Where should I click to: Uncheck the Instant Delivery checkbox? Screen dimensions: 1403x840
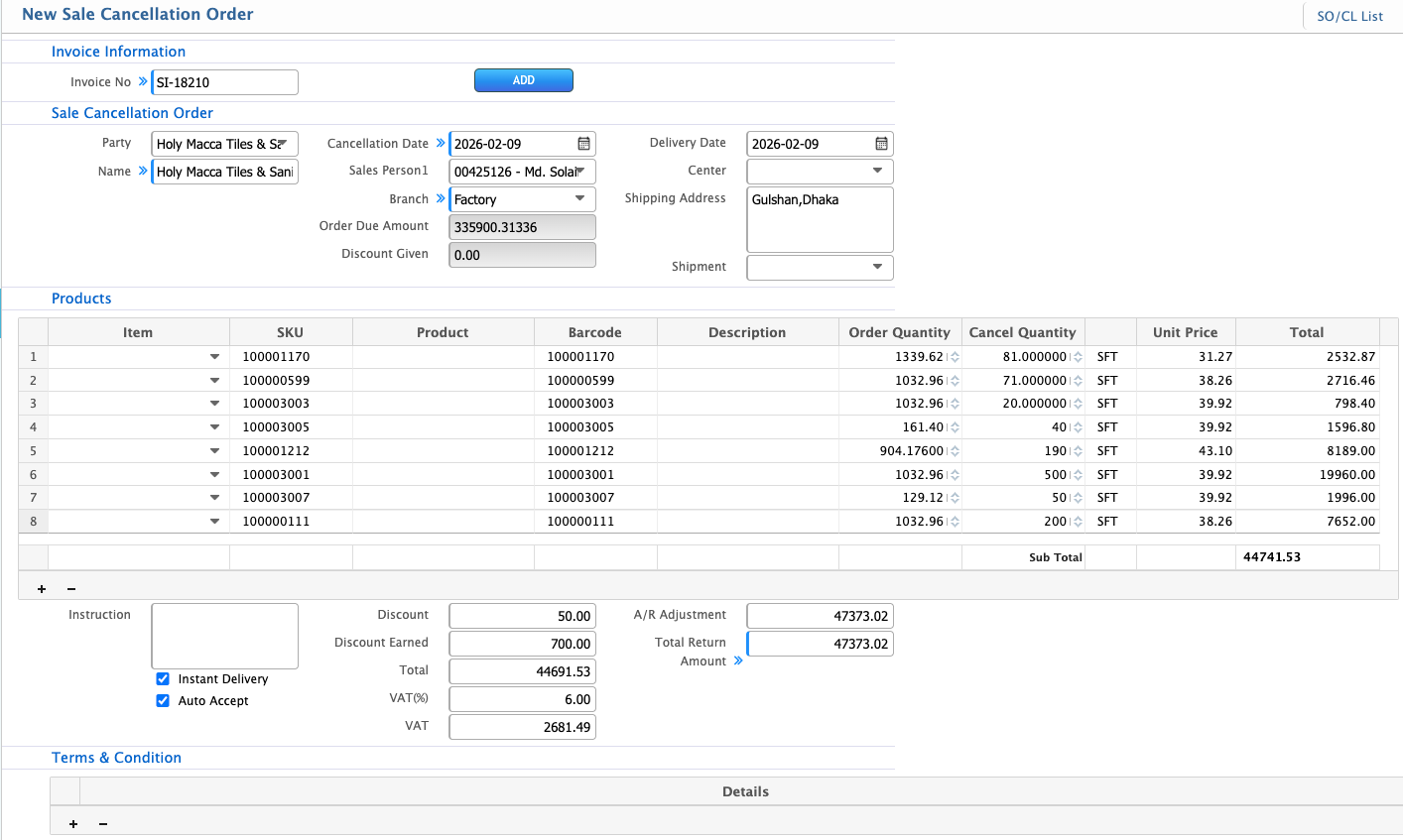(163, 679)
